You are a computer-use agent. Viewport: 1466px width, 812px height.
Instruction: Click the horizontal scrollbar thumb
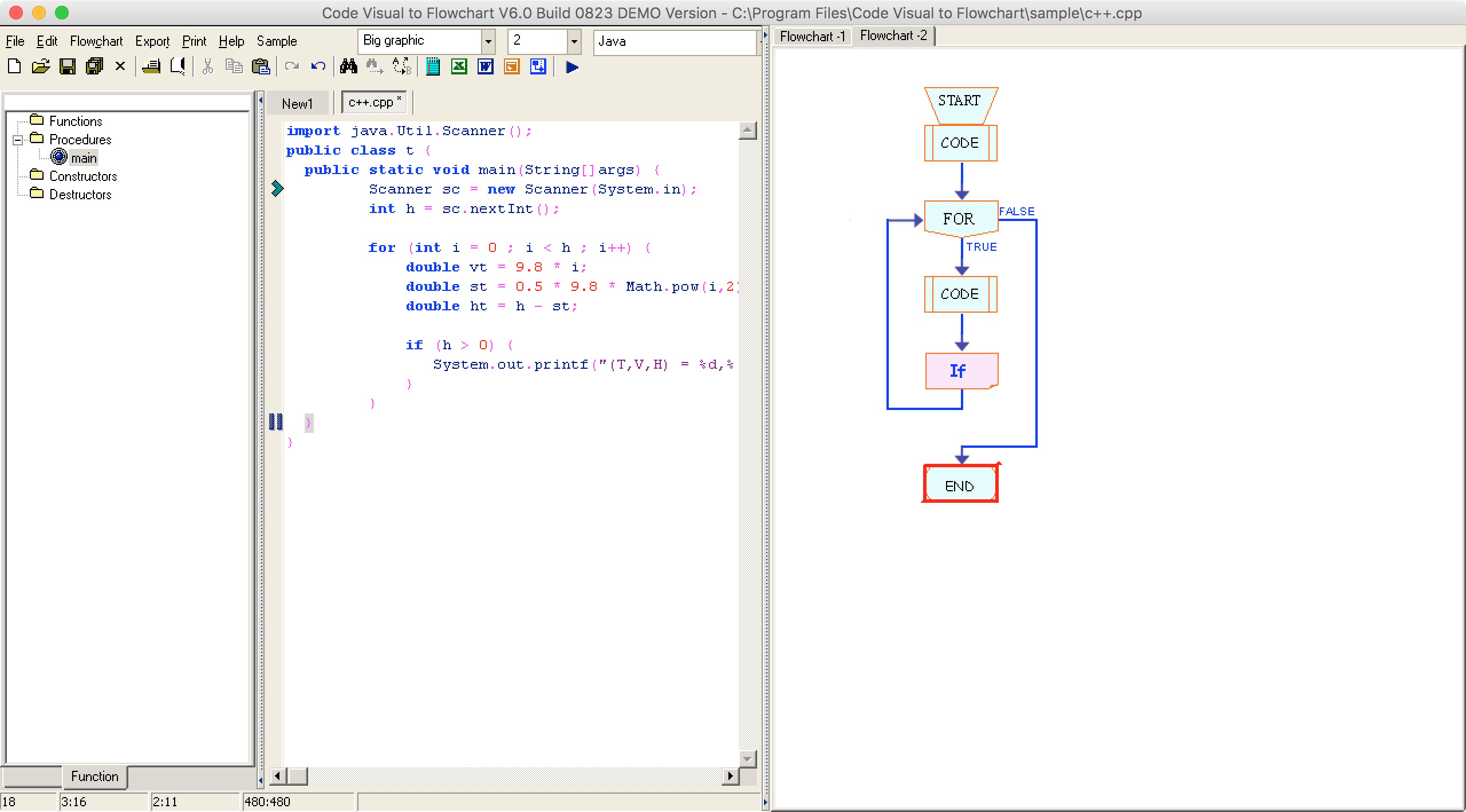point(297,776)
